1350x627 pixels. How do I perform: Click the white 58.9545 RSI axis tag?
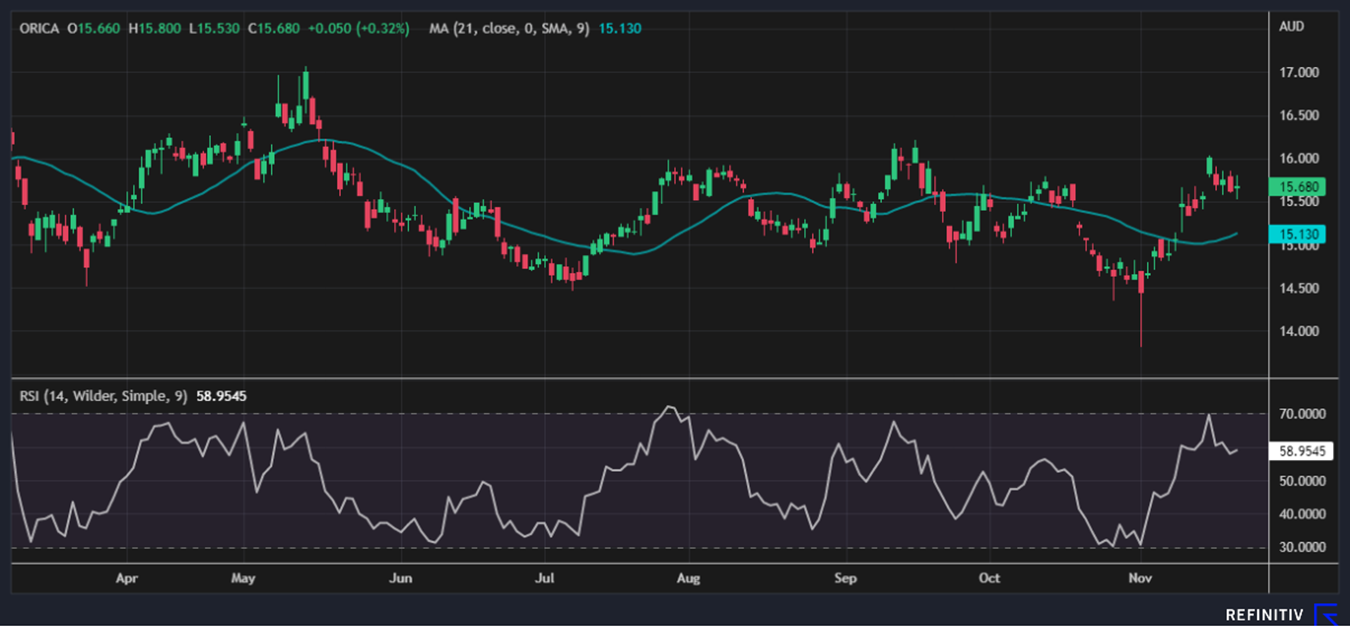[x=1300, y=451]
